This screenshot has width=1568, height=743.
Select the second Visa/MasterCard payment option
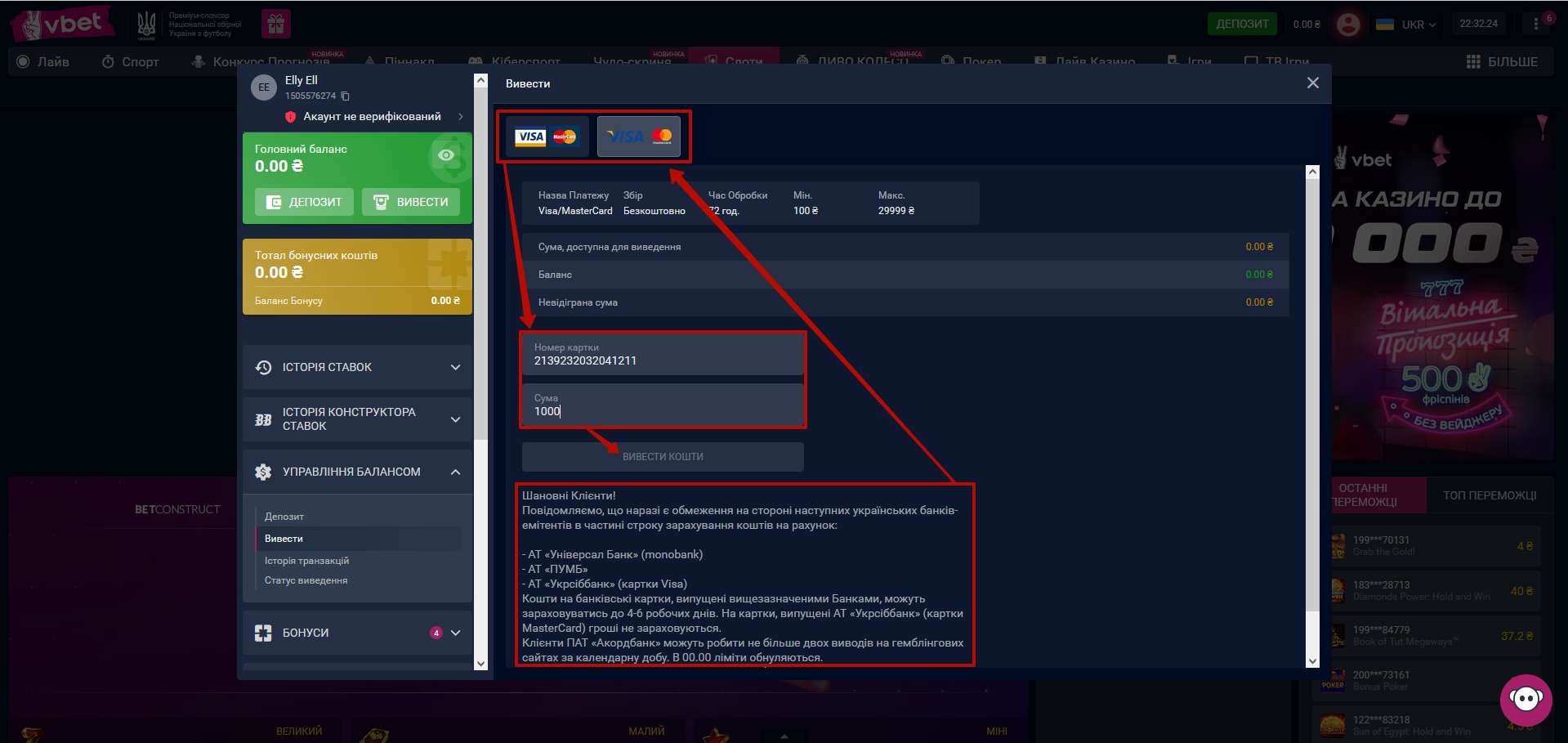[639, 137]
